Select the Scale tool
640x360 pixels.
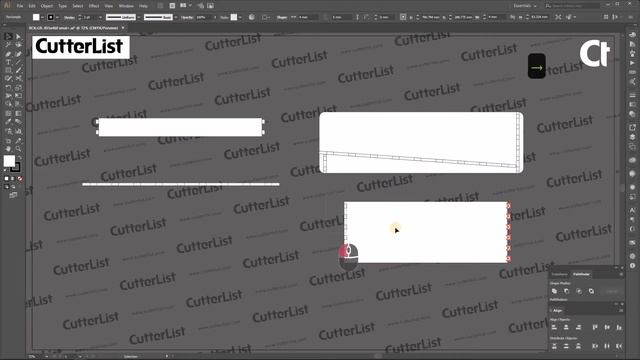18,88
